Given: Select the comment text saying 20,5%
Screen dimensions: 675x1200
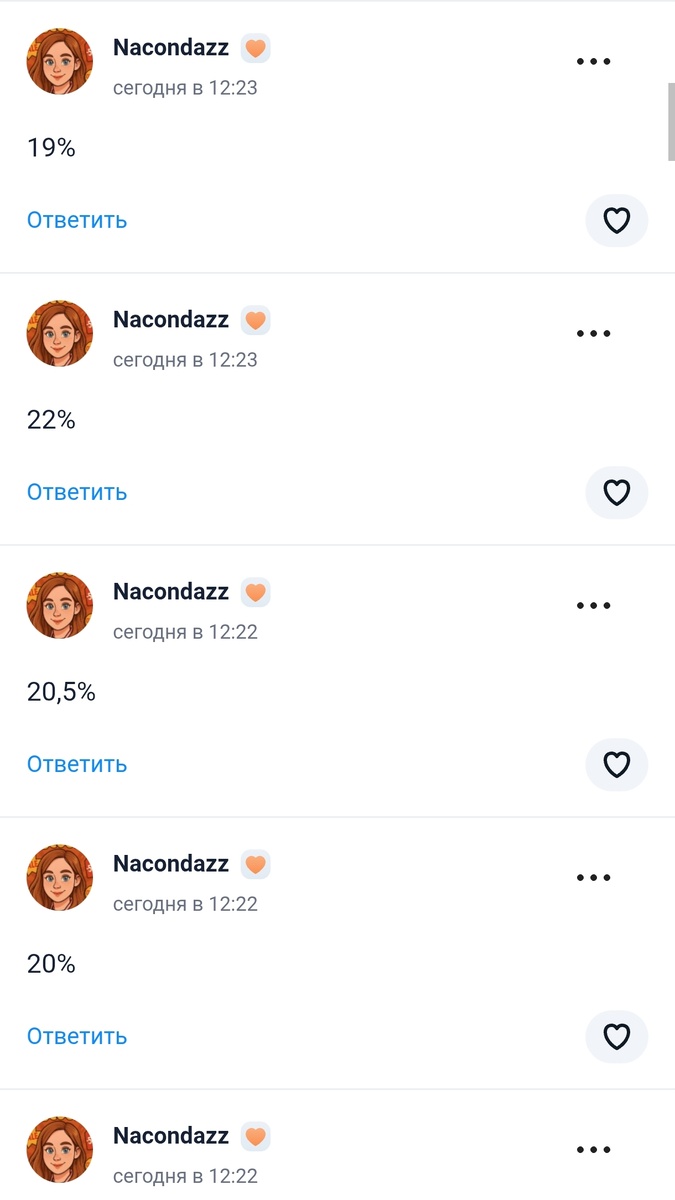Looking at the screenshot, I should pos(61,691).
